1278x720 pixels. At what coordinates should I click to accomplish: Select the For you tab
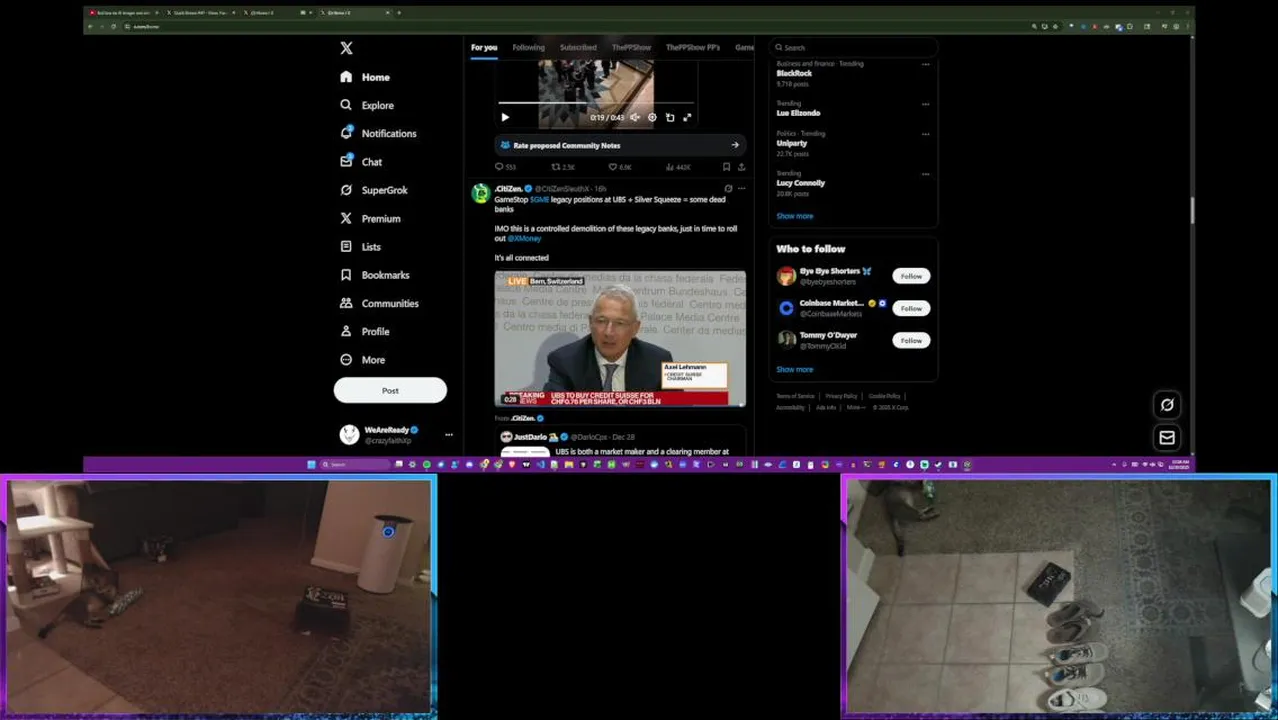(x=484, y=47)
